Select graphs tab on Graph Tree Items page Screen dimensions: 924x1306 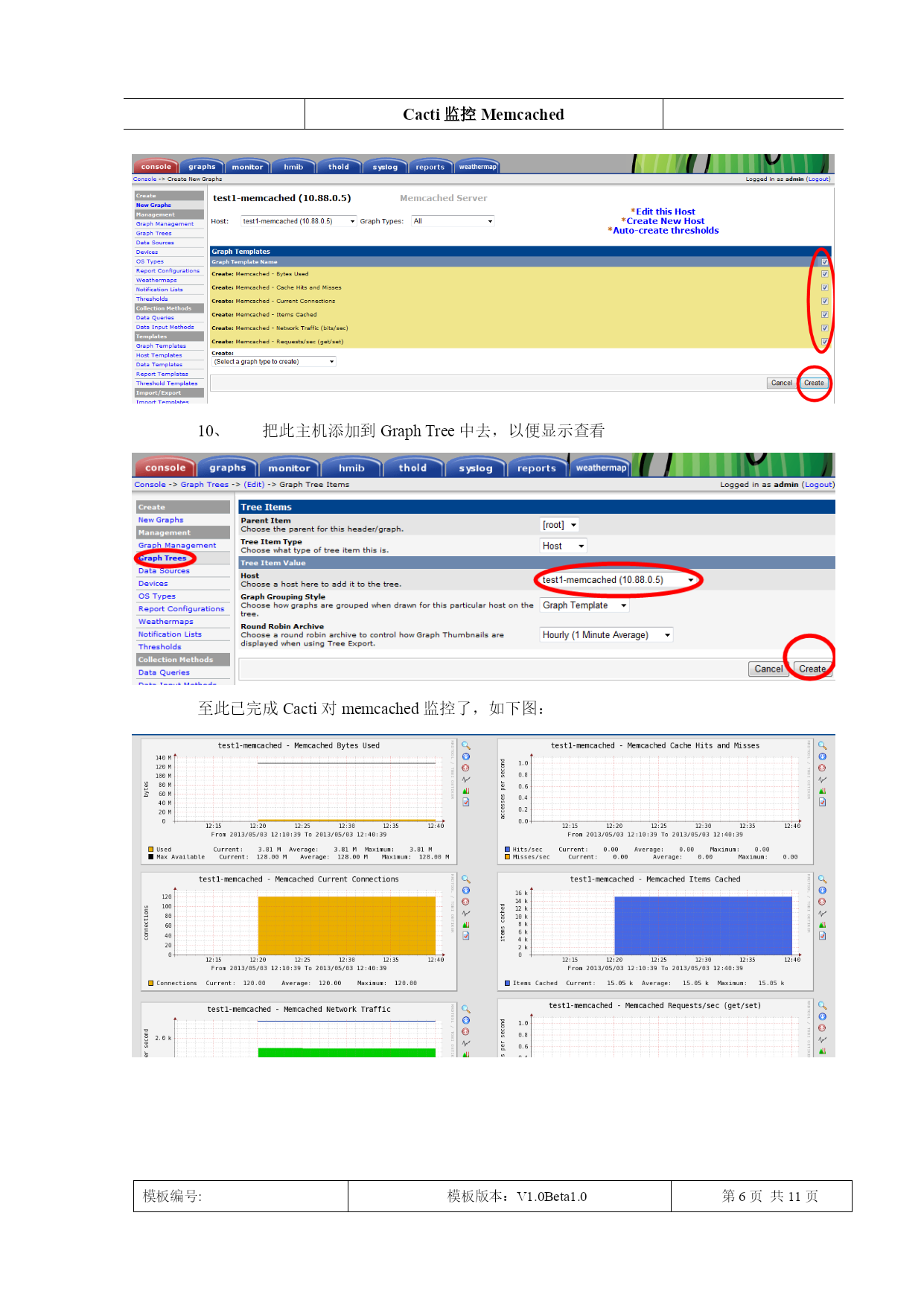[x=228, y=468]
